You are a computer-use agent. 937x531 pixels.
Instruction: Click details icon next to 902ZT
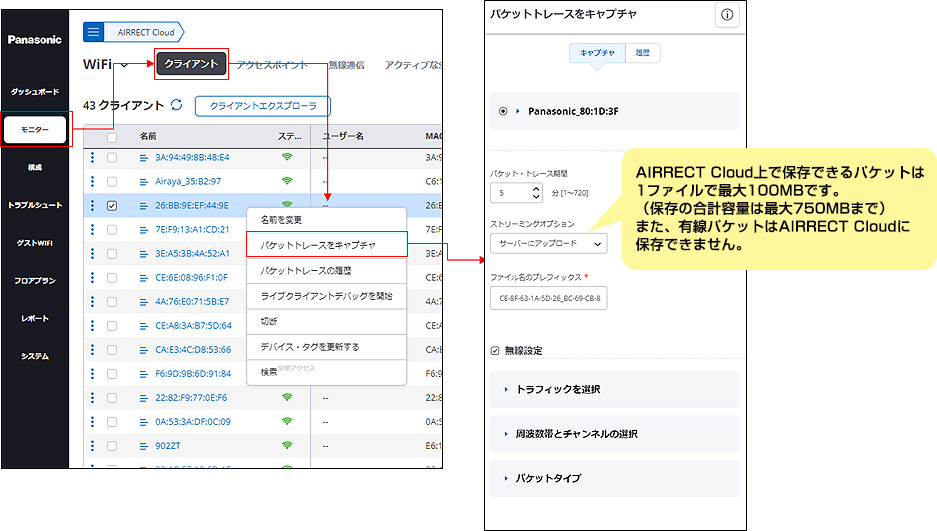pos(143,446)
